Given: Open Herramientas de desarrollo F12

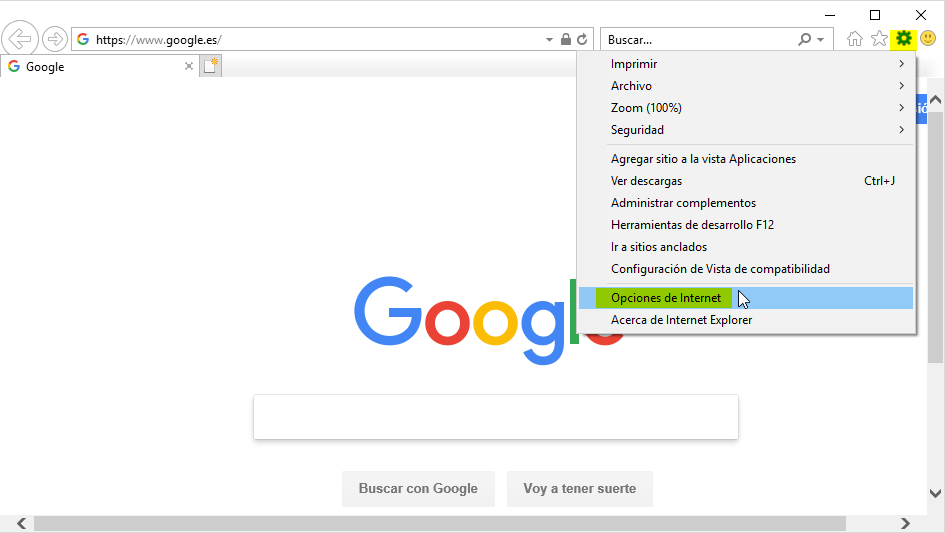Looking at the screenshot, I should coord(746,225).
